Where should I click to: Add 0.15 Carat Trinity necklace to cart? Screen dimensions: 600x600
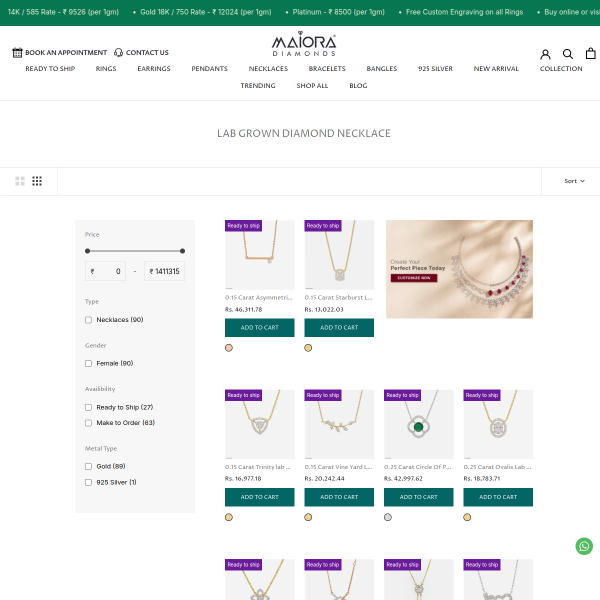coord(260,497)
